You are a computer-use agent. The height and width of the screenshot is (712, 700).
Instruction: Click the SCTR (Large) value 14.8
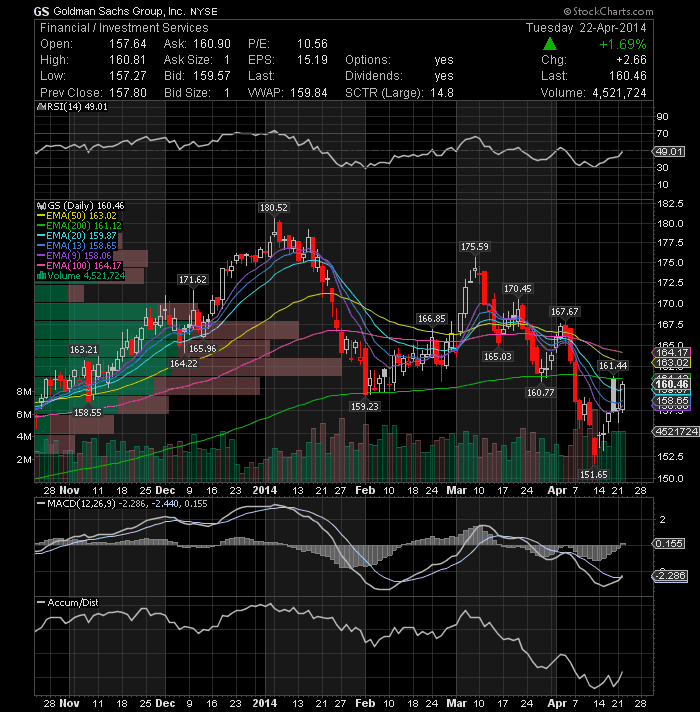(x=442, y=93)
